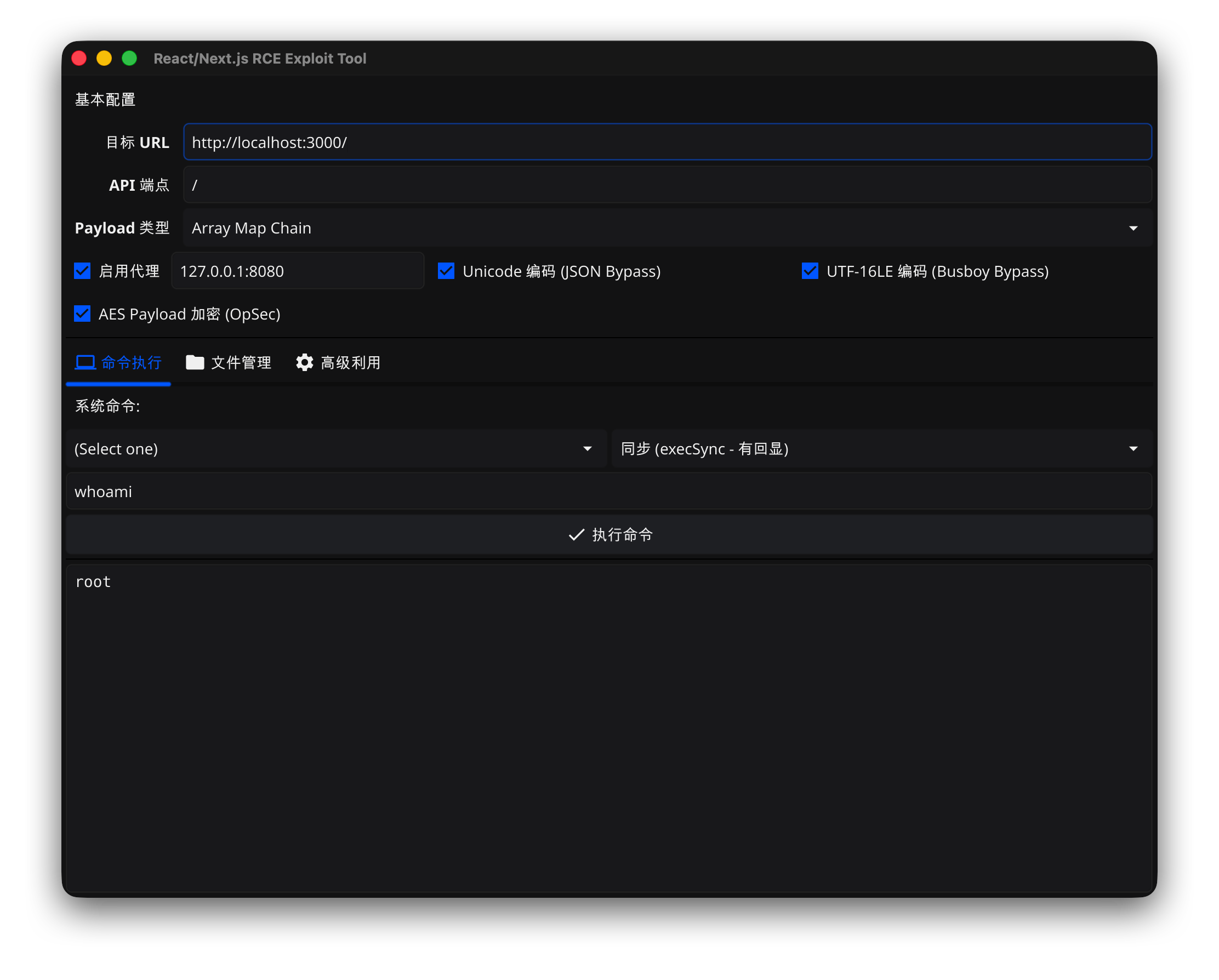The image size is (1219, 980).
Task: Switch to the 命令执行 tab
Action: pos(118,362)
